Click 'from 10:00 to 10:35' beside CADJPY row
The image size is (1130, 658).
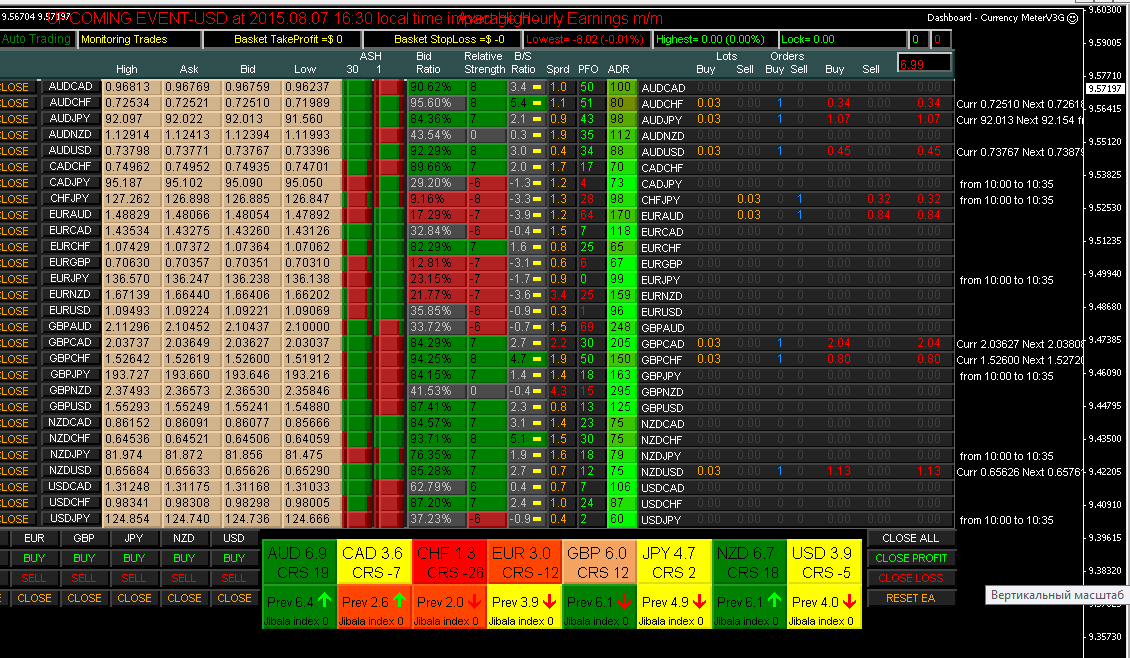[1006, 184]
